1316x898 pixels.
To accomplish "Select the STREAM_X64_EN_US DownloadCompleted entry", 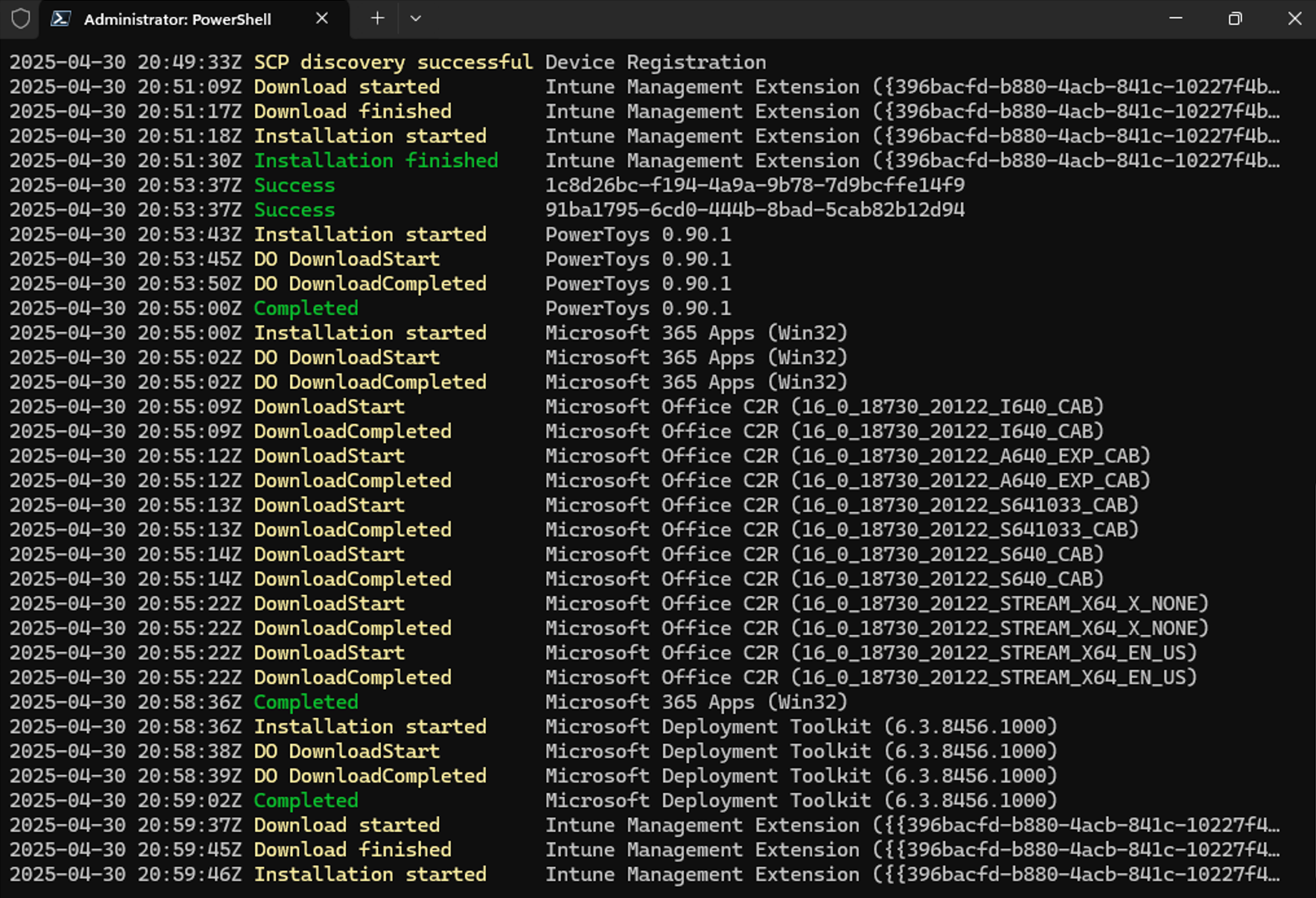I will [353, 677].
